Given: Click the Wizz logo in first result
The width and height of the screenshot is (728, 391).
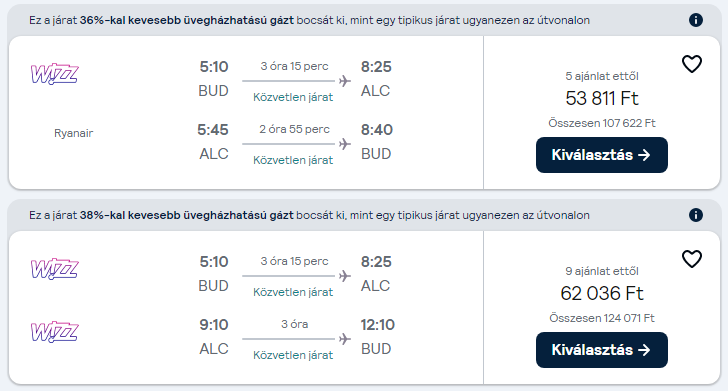Looking at the screenshot, I should pos(54,74).
